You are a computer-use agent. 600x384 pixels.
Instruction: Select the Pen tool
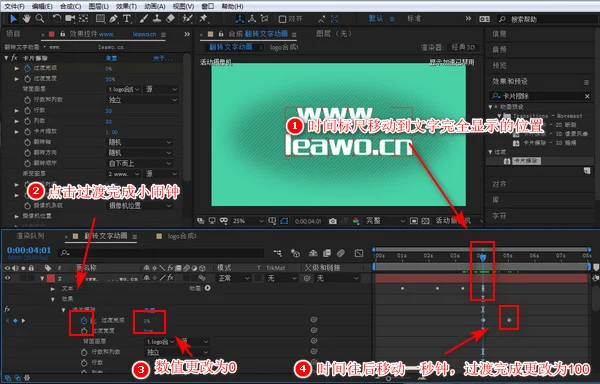(114, 18)
